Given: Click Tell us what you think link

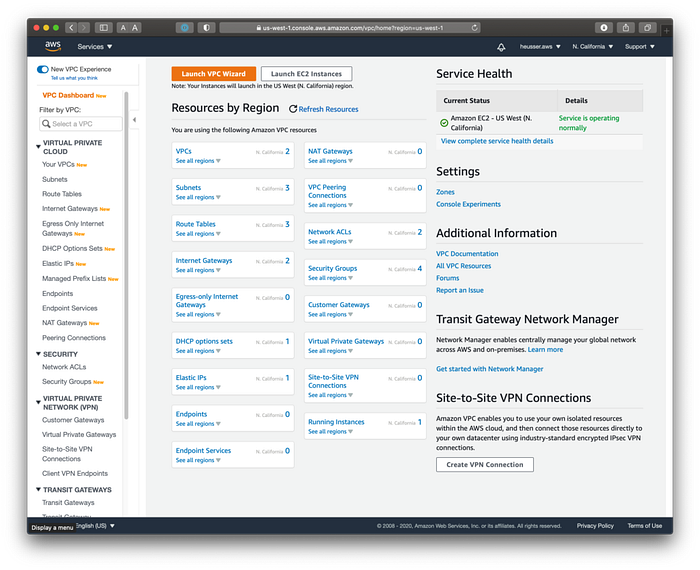Looking at the screenshot, I should [74, 78].
